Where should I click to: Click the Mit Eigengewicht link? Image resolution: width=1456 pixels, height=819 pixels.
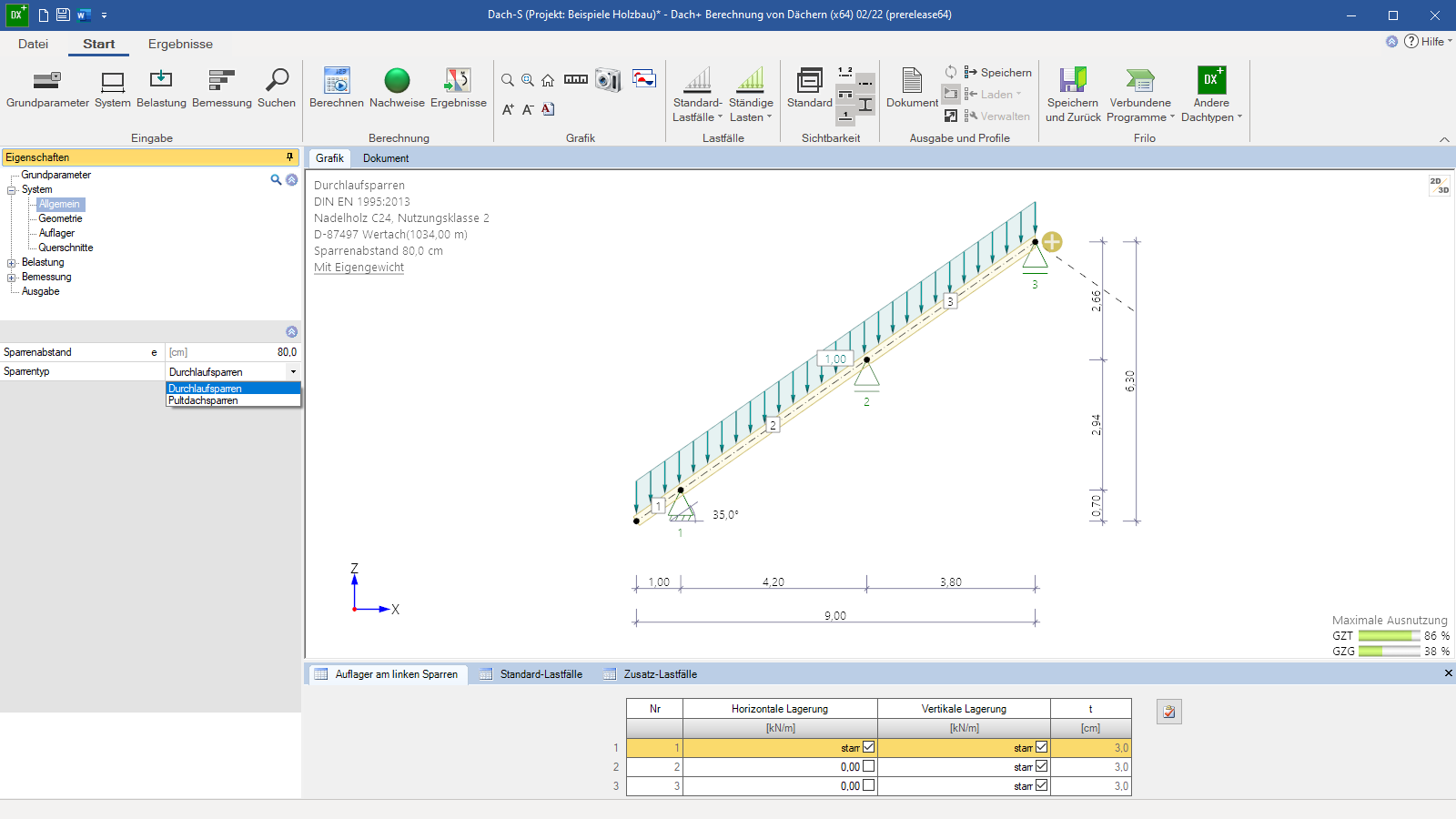(359, 268)
